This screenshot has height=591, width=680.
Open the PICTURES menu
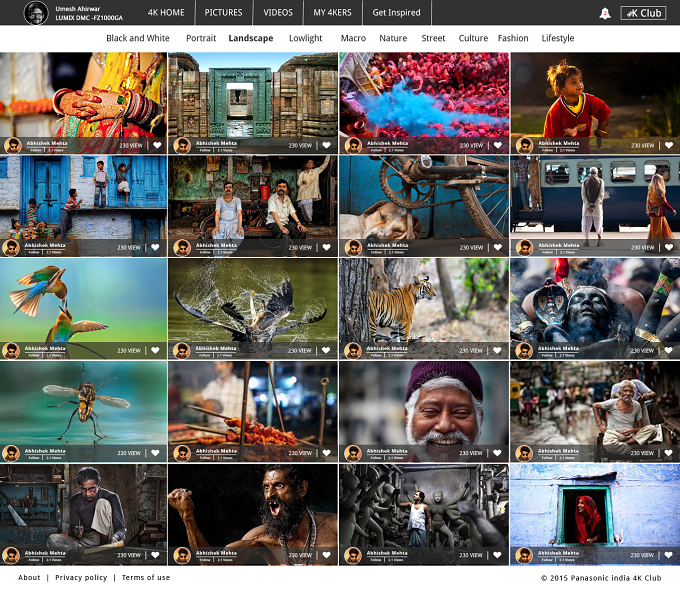click(223, 13)
